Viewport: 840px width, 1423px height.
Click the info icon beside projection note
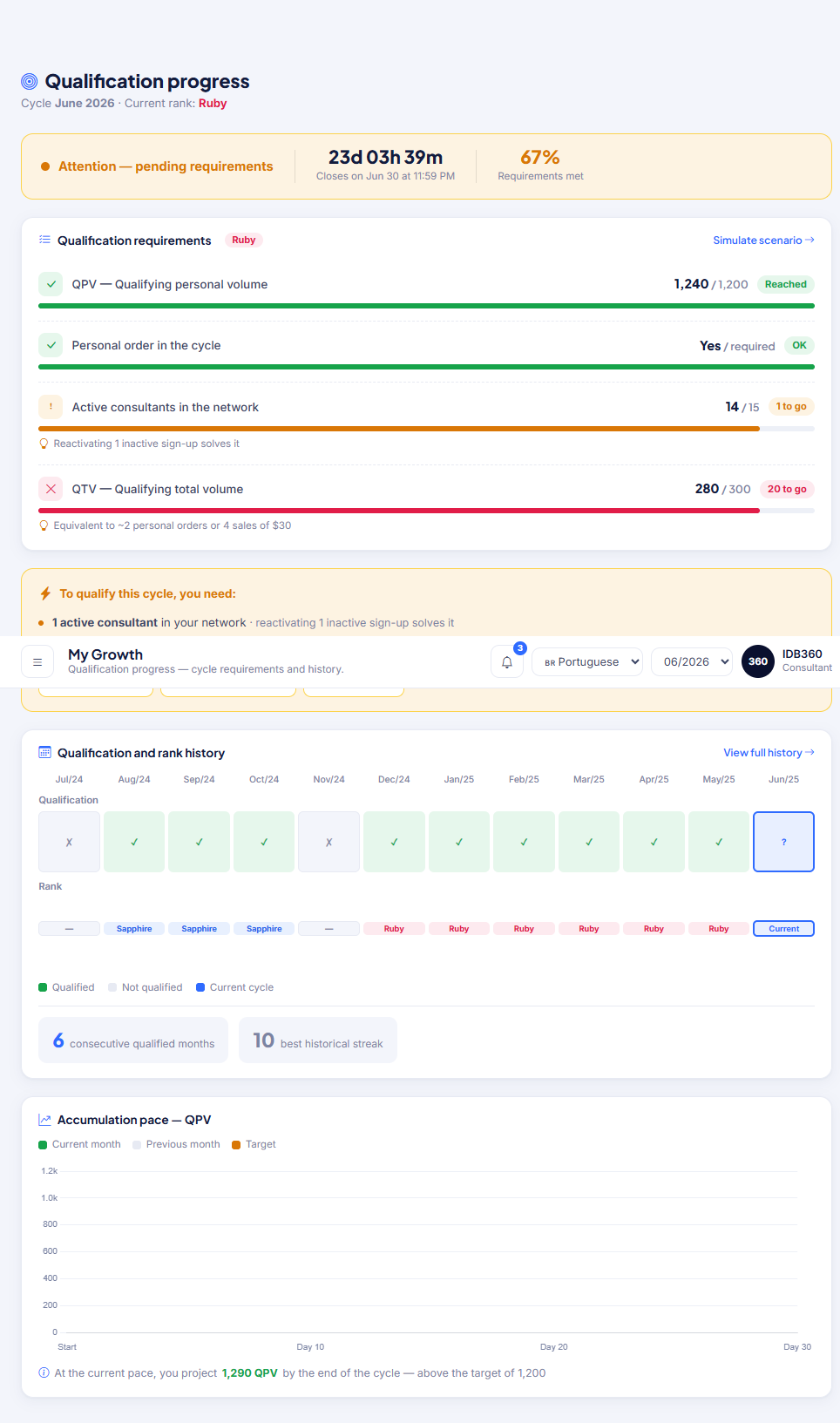[x=44, y=1372]
